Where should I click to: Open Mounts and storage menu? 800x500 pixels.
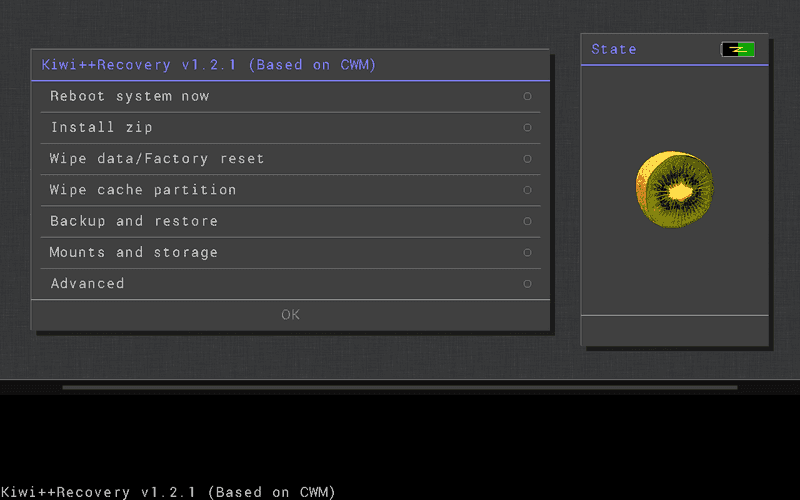tap(290, 253)
